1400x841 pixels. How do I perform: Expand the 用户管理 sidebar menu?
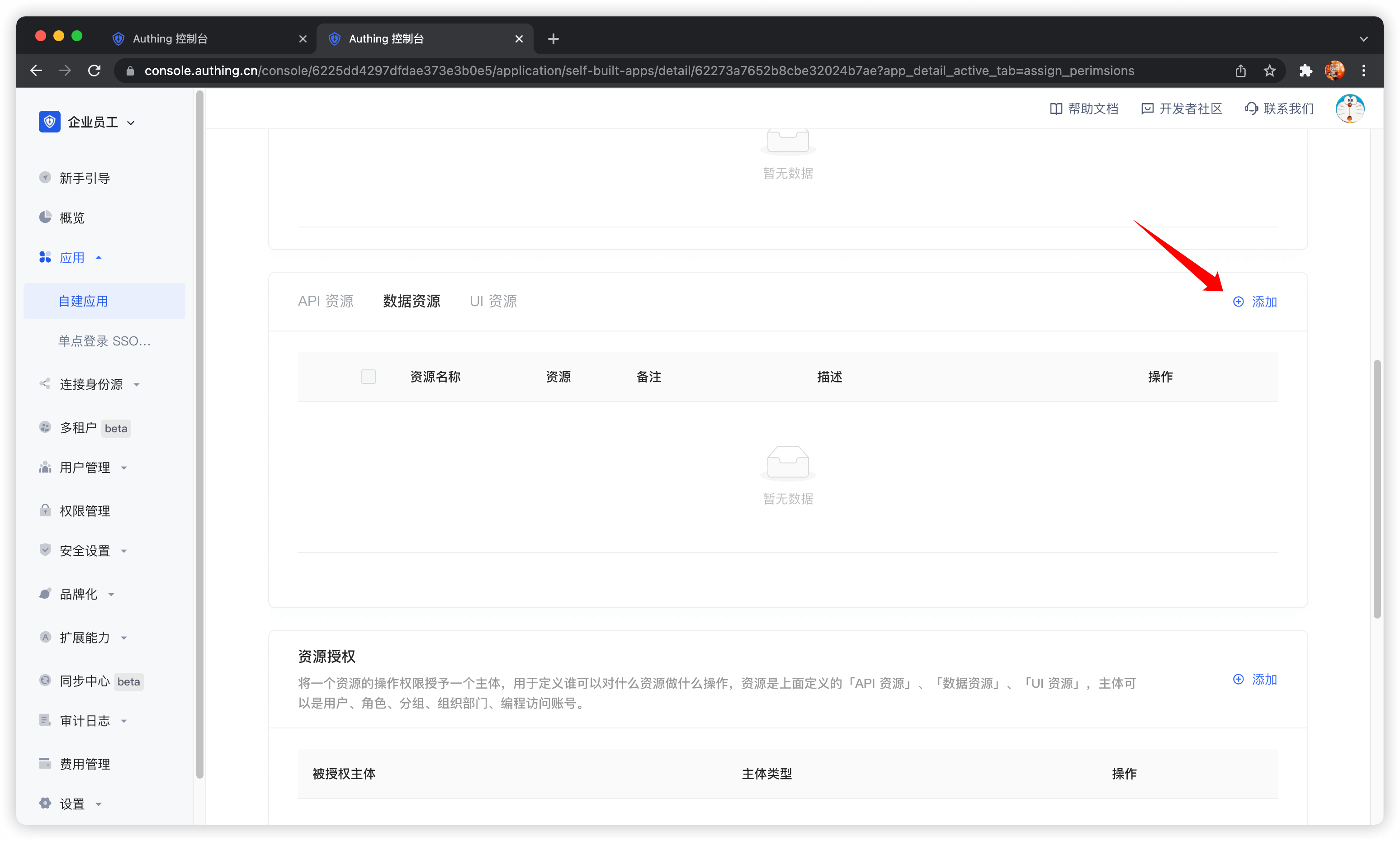pyautogui.click(x=85, y=468)
